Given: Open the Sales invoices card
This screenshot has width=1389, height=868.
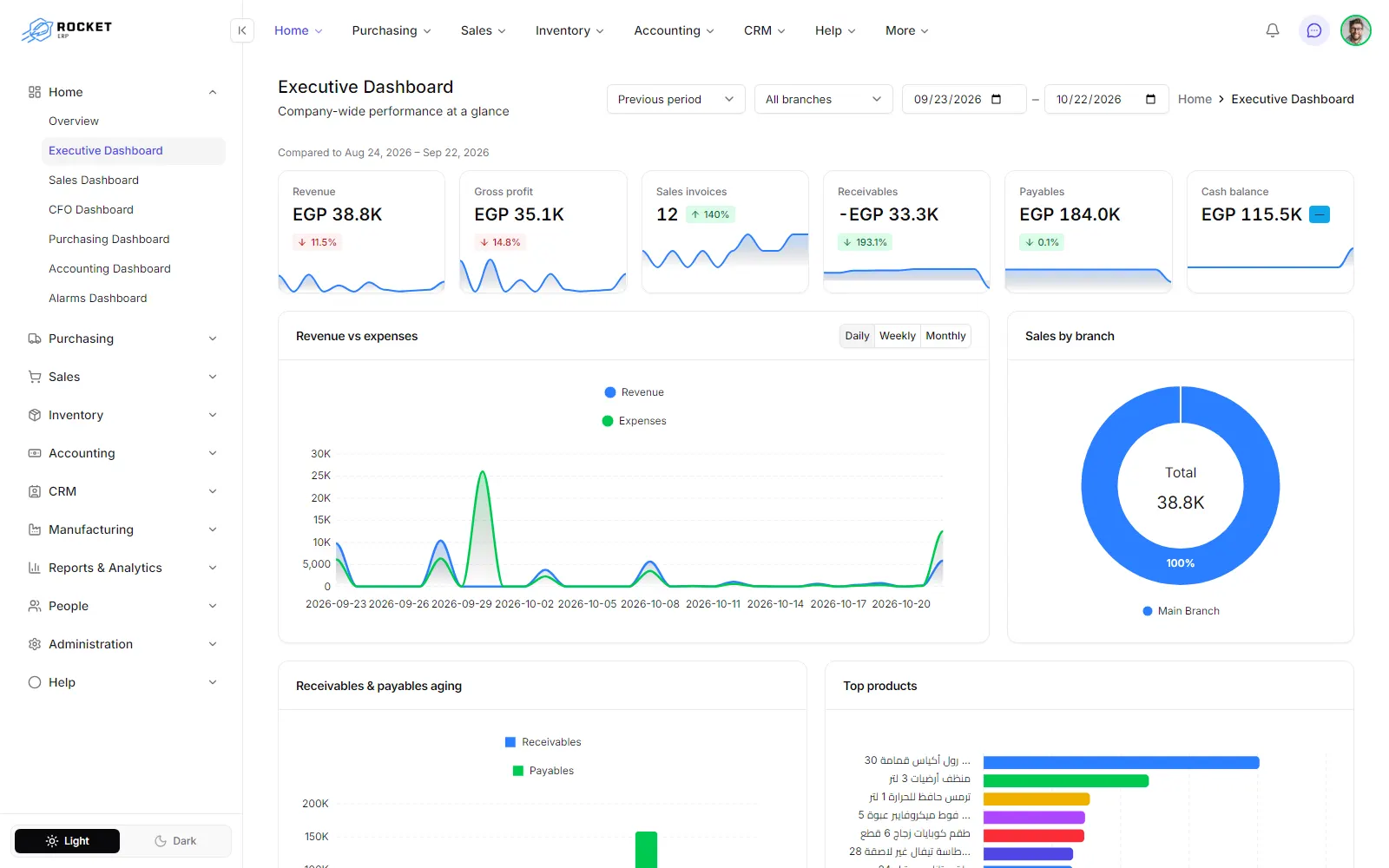Looking at the screenshot, I should (725, 232).
